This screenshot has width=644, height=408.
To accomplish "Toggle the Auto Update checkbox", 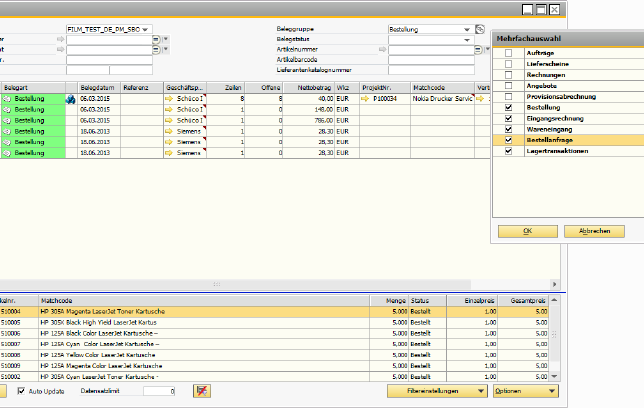I will click(21, 391).
